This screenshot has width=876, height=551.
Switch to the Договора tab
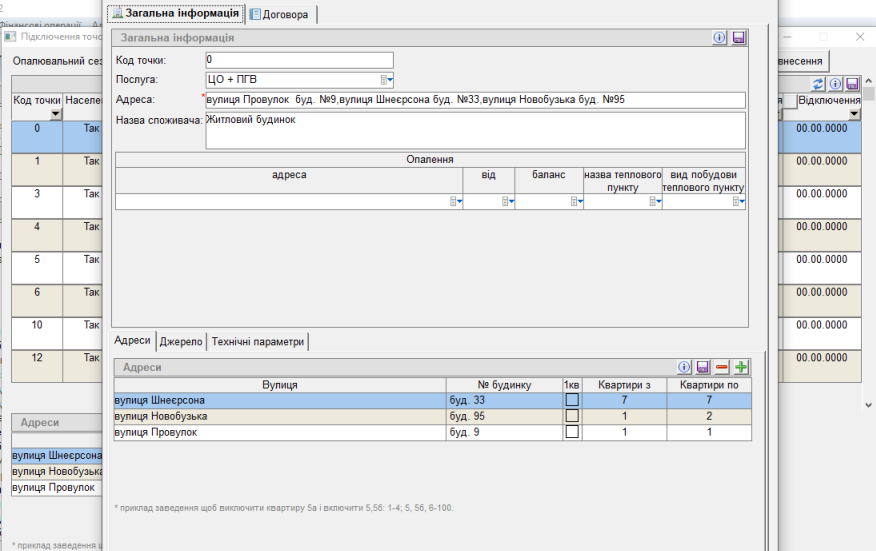[284, 15]
